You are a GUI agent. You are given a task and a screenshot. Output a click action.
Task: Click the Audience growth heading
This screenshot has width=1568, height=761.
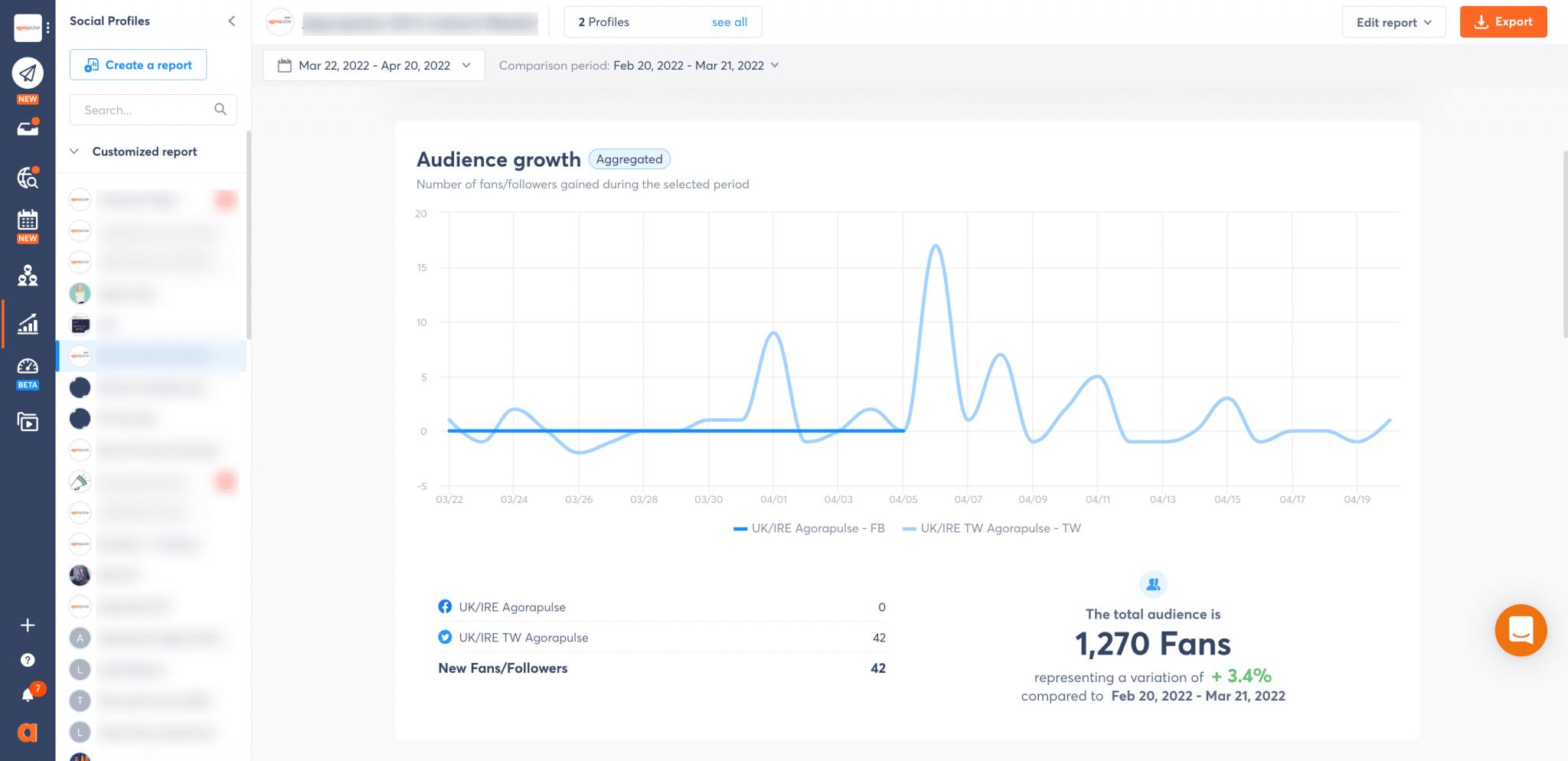pos(498,159)
